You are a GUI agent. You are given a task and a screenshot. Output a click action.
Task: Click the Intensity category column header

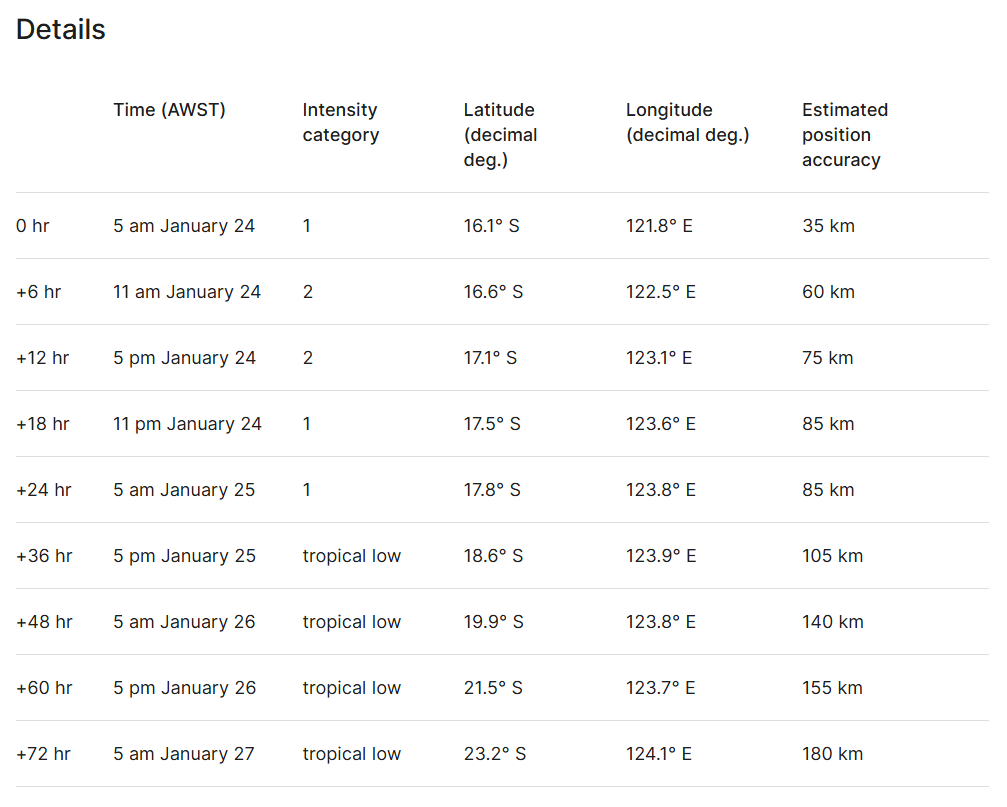pos(340,122)
